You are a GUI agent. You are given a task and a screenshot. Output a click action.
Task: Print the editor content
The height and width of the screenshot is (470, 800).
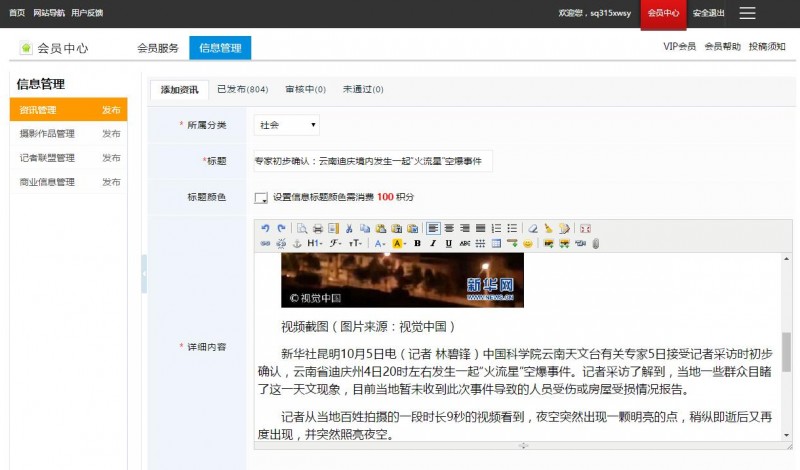(318, 228)
